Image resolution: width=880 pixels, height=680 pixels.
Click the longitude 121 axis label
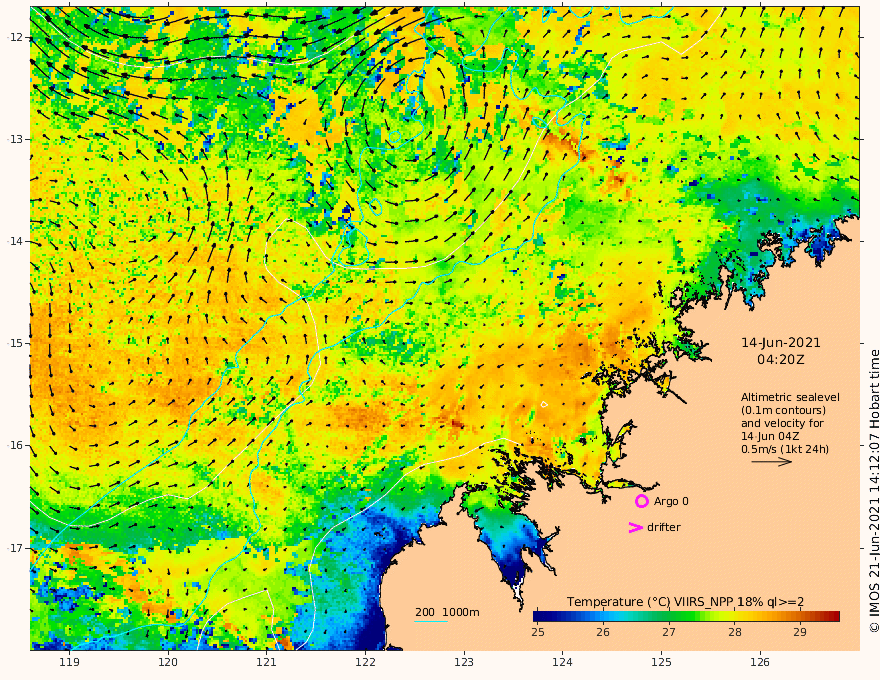pos(267,663)
